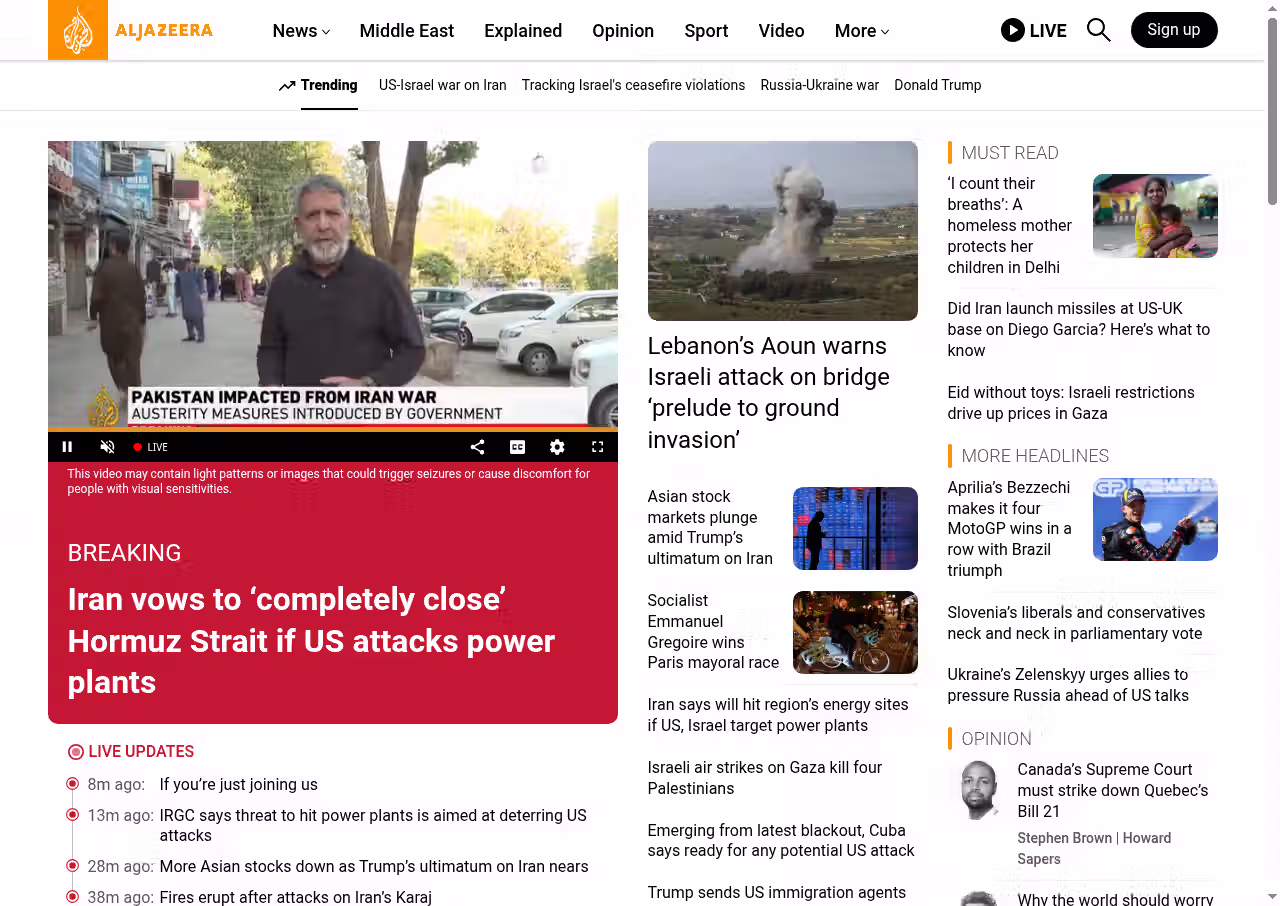Enter fullscreen video mode
This screenshot has height=906, width=1280.
click(x=597, y=447)
